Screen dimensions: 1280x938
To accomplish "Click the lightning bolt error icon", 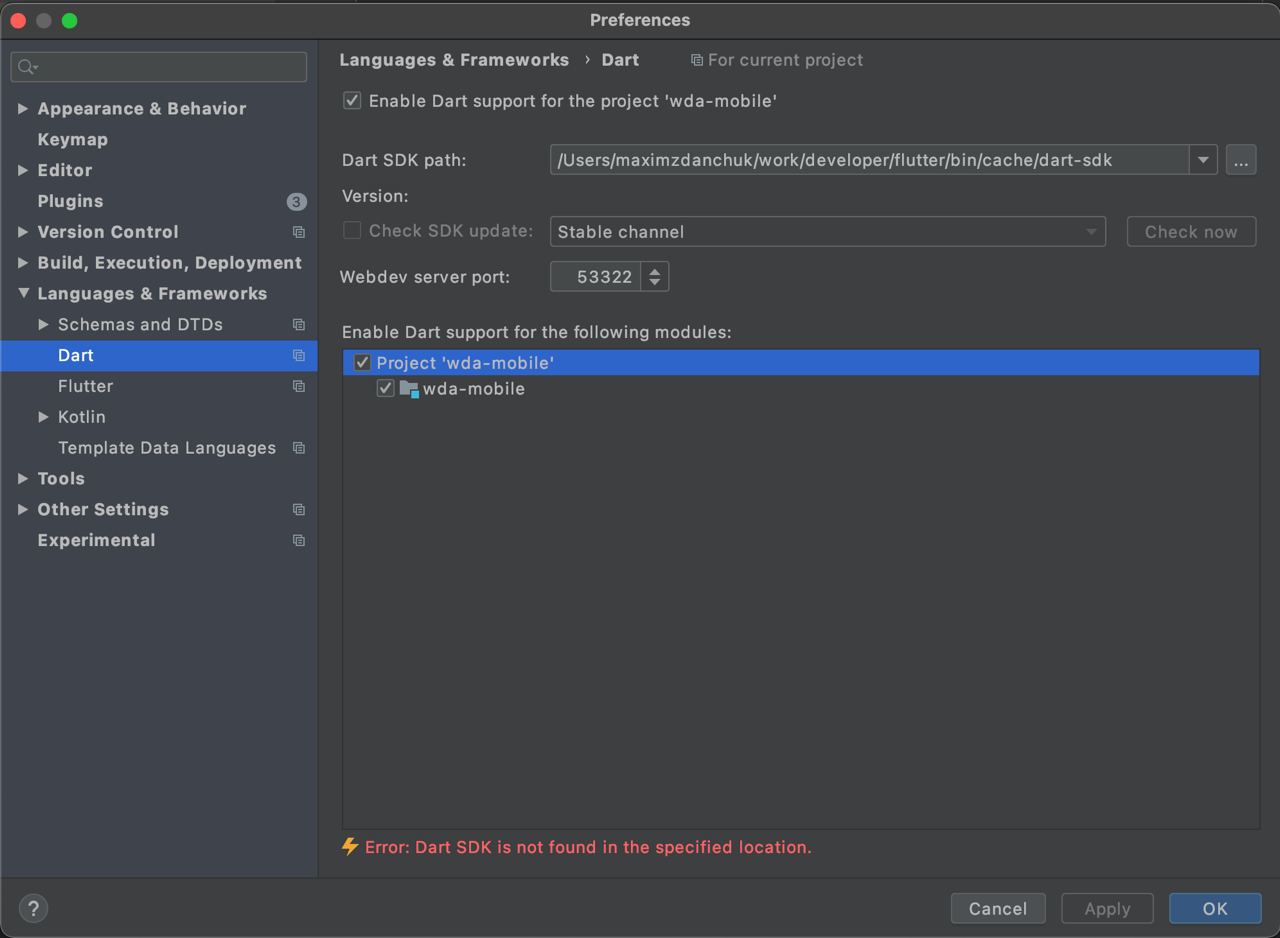I will click(x=350, y=847).
